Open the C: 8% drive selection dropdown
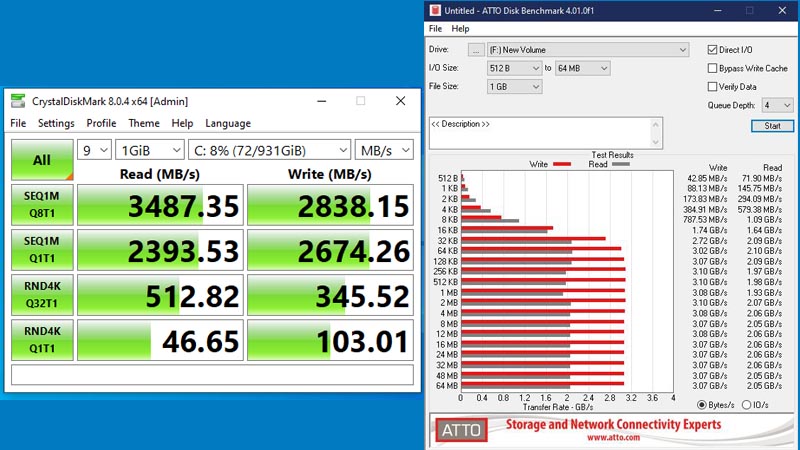 [x=268, y=150]
